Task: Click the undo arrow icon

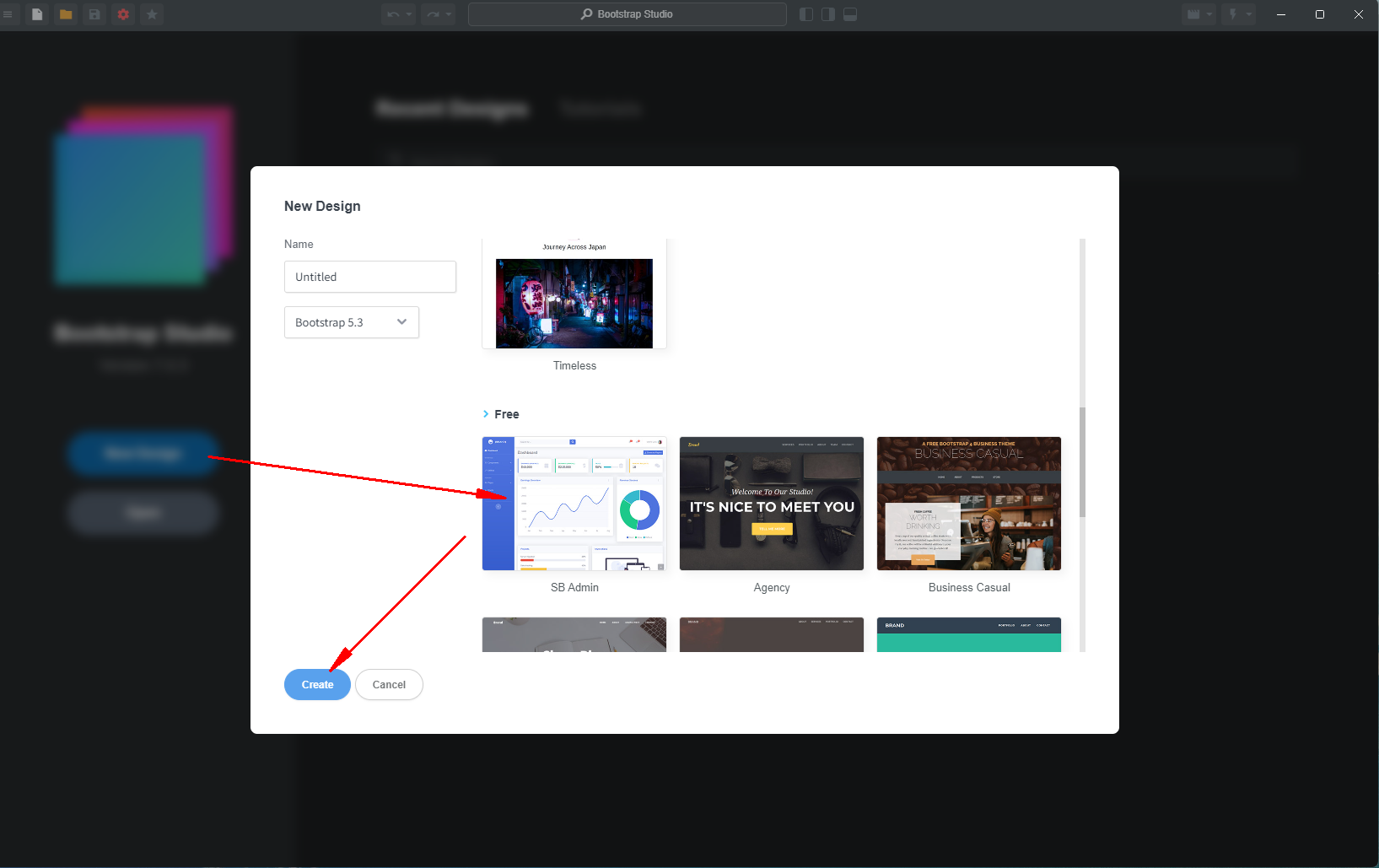Action: 393,14
